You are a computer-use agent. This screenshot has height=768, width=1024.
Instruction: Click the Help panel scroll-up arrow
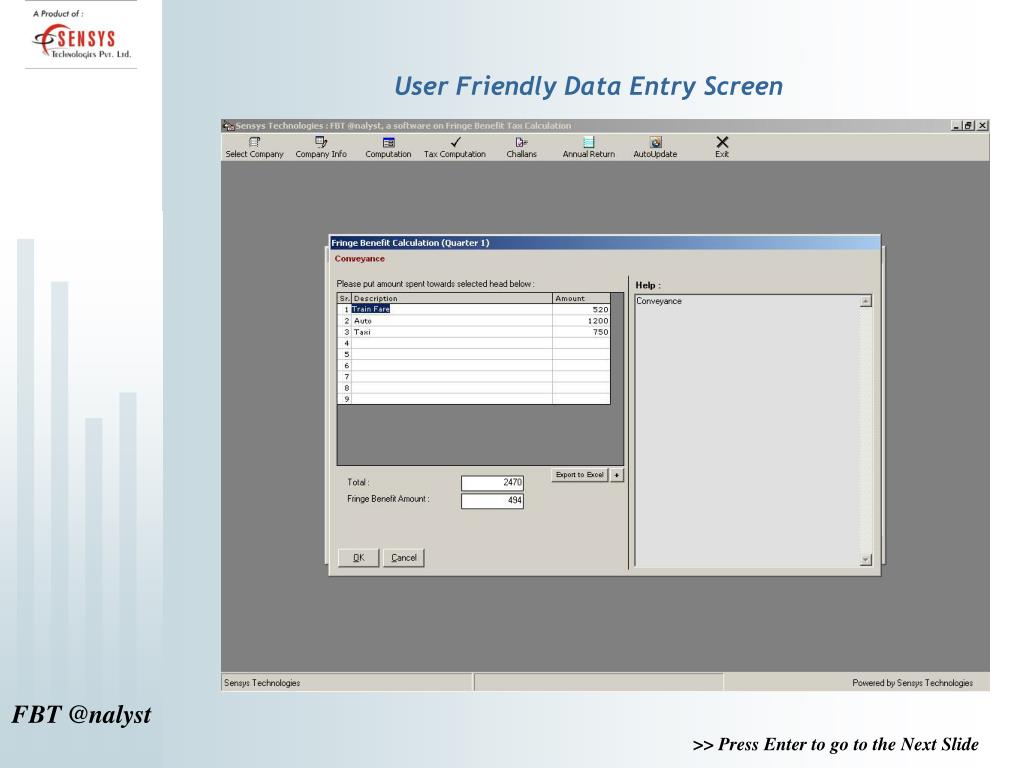coord(866,301)
